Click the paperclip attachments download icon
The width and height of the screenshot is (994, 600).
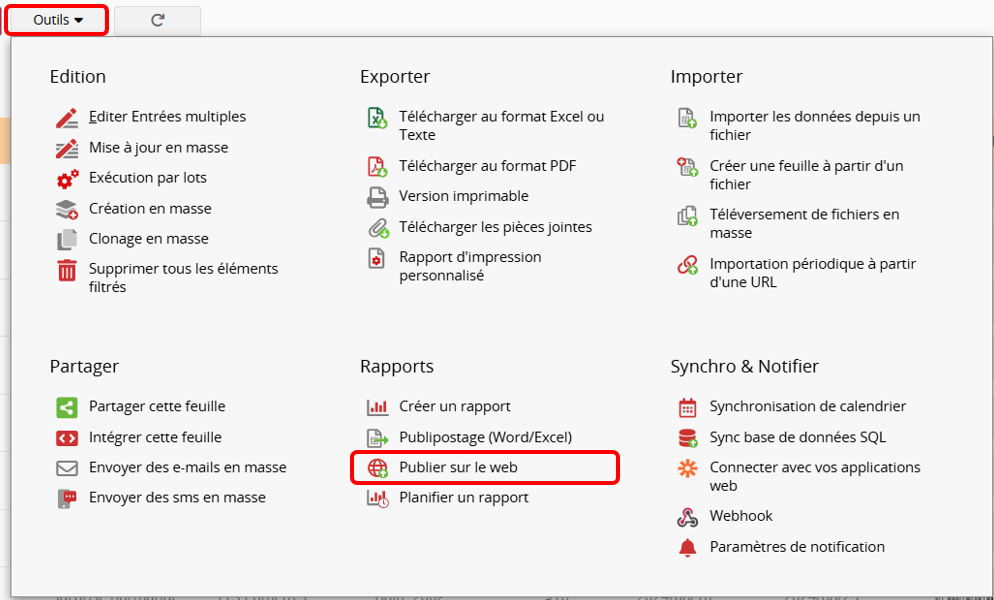pyautogui.click(x=377, y=227)
